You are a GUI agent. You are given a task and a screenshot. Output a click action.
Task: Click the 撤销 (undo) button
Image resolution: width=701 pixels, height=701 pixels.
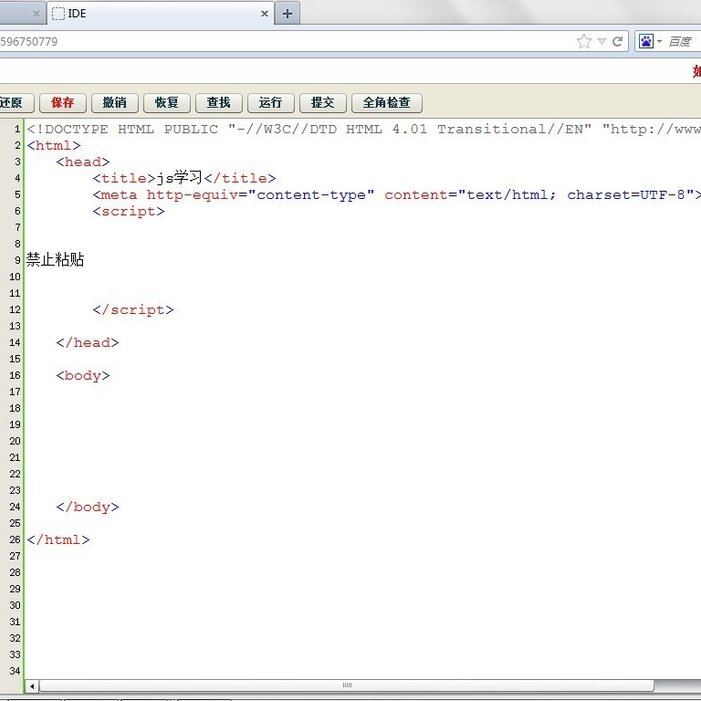pyautogui.click(x=115, y=103)
